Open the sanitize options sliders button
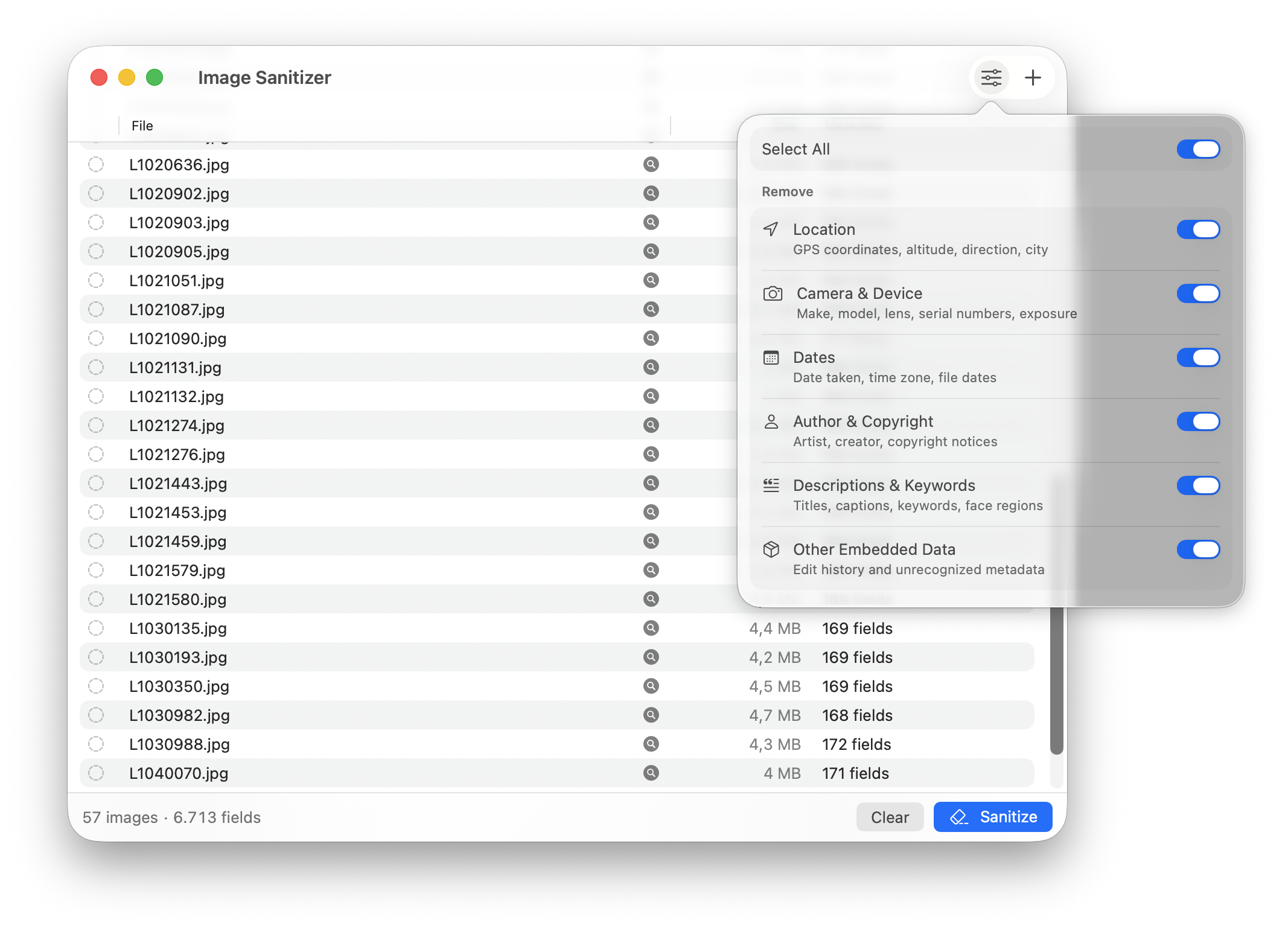 991,78
